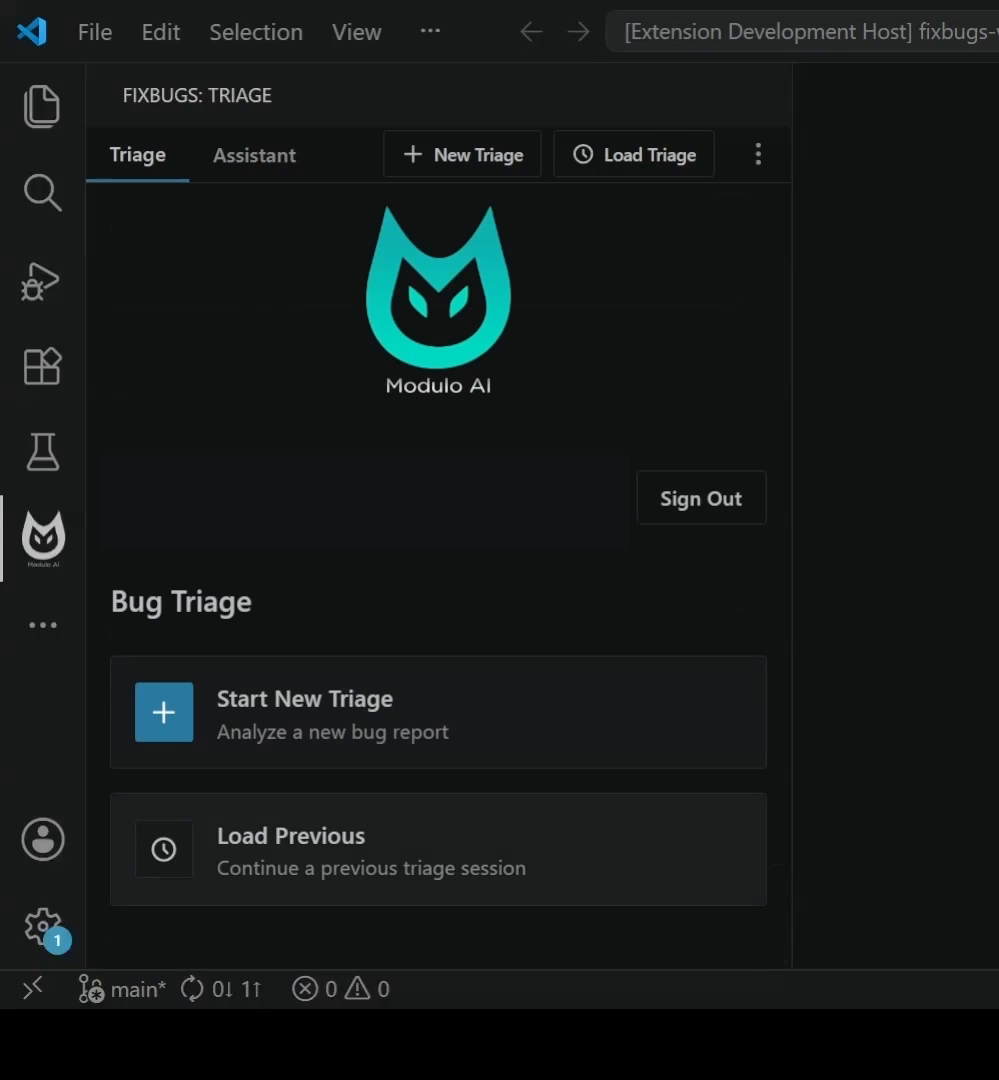Click 'Continue a previous triage session' text
Image resolution: width=999 pixels, height=1080 pixels.
click(x=371, y=868)
